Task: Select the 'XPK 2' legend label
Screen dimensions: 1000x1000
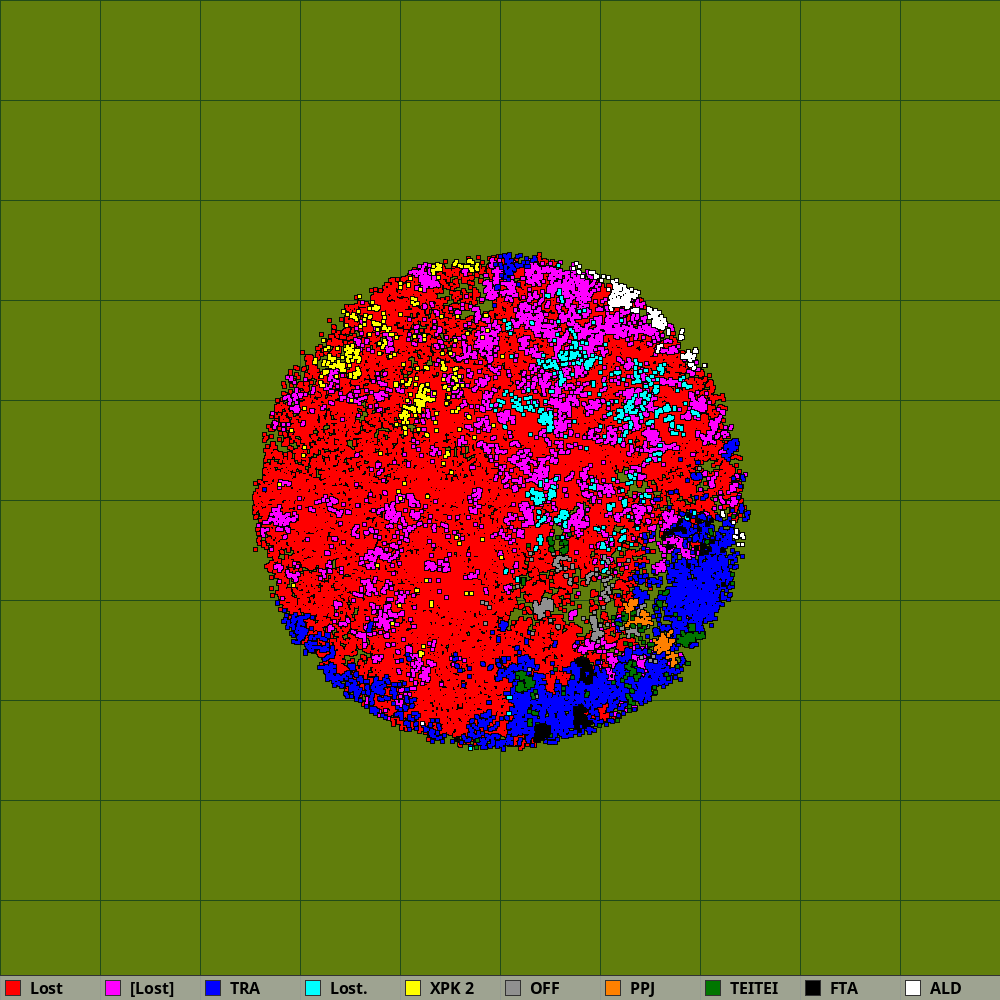Action: click(x=452, y=988)
